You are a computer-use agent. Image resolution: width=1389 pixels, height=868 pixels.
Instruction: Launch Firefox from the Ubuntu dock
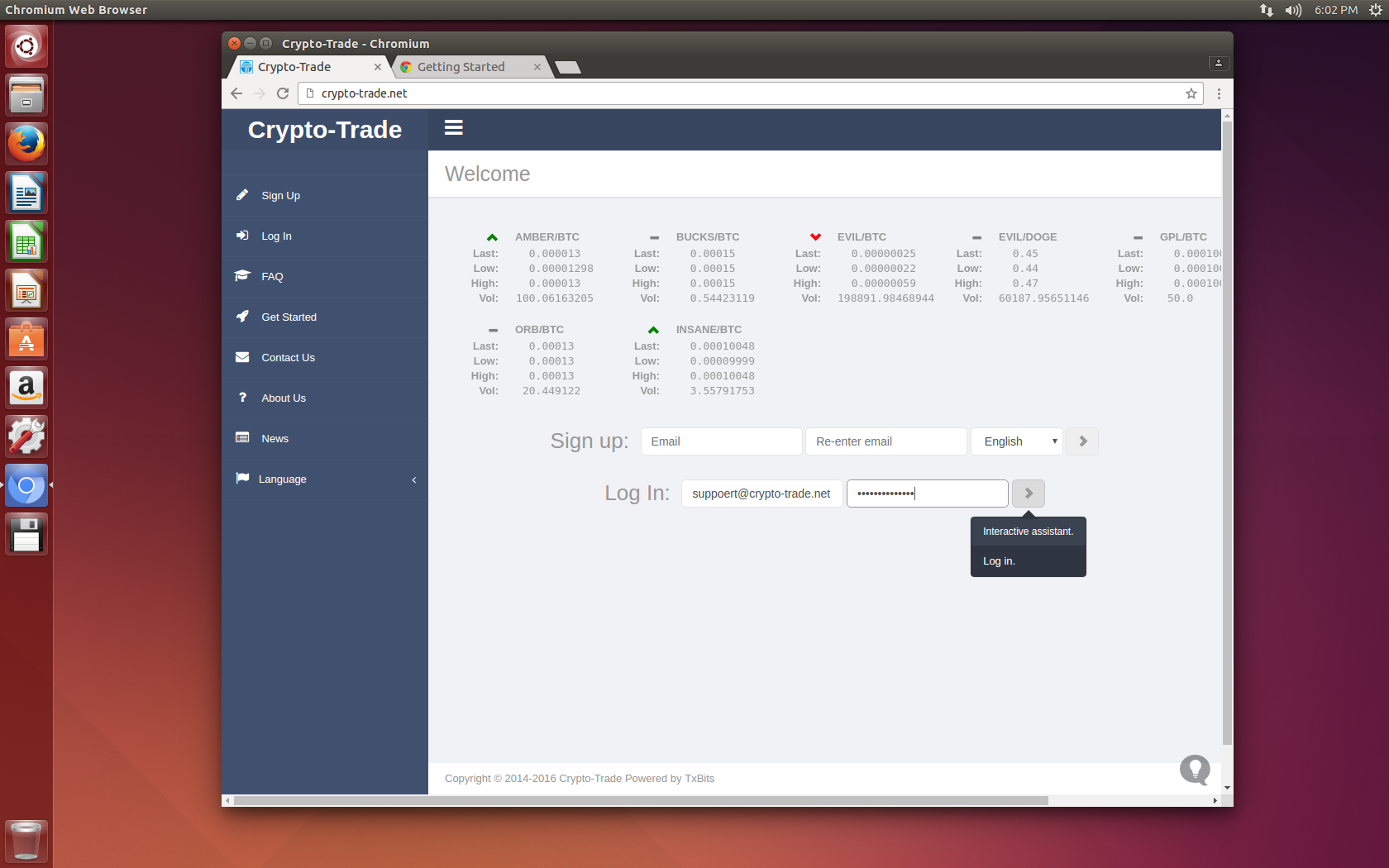point(26,143)
